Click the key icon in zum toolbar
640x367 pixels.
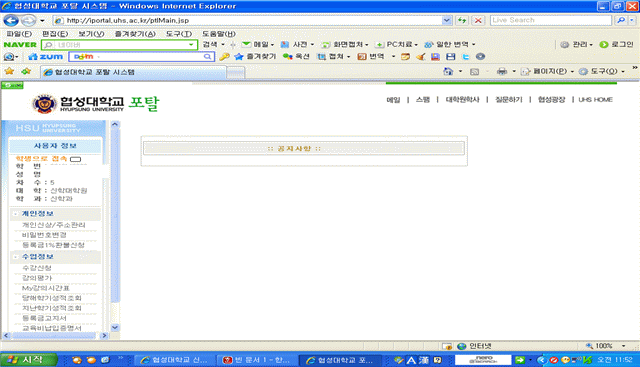click(x=224, y=57)
